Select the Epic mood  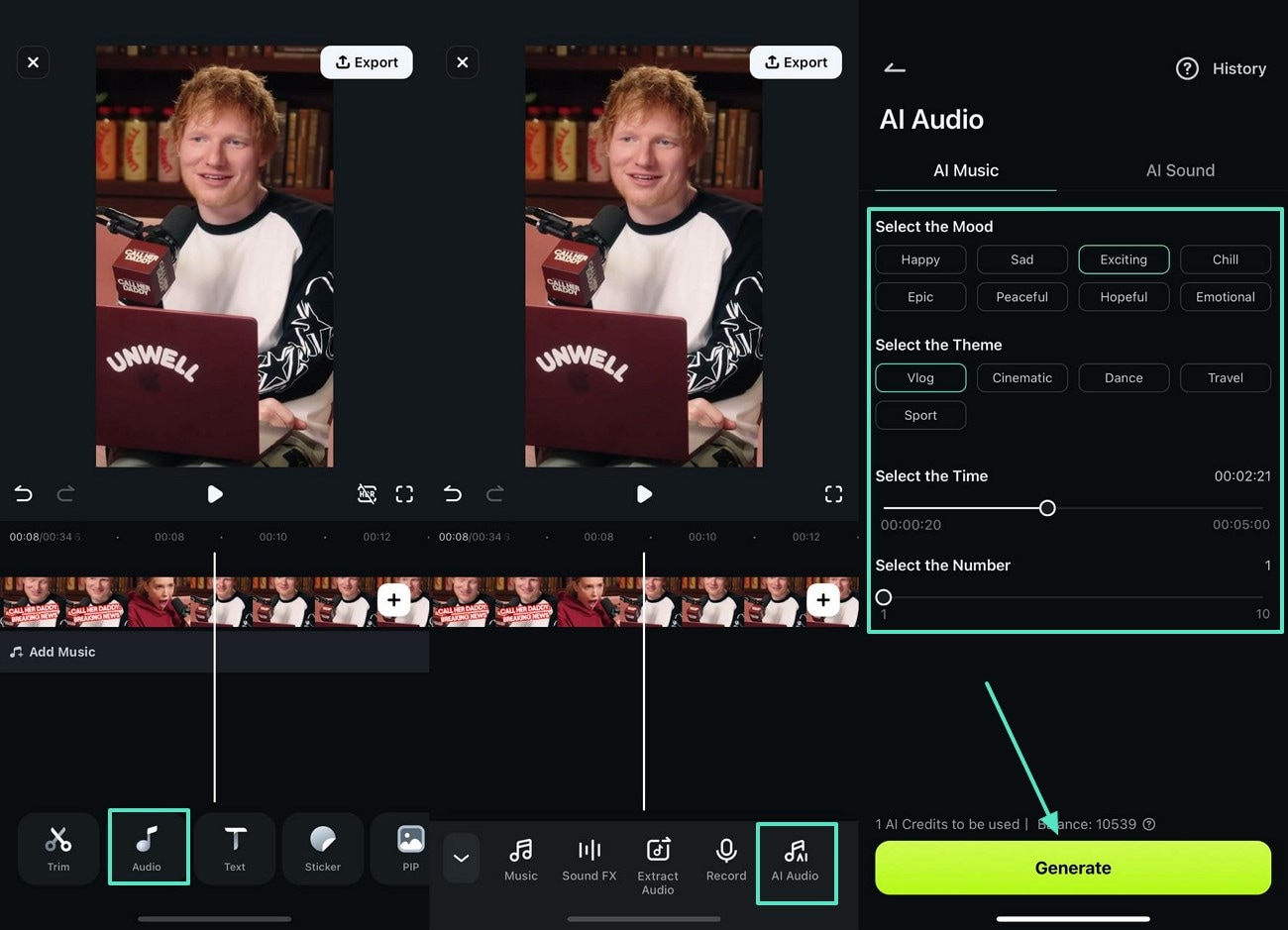click(x=920, y=297)
